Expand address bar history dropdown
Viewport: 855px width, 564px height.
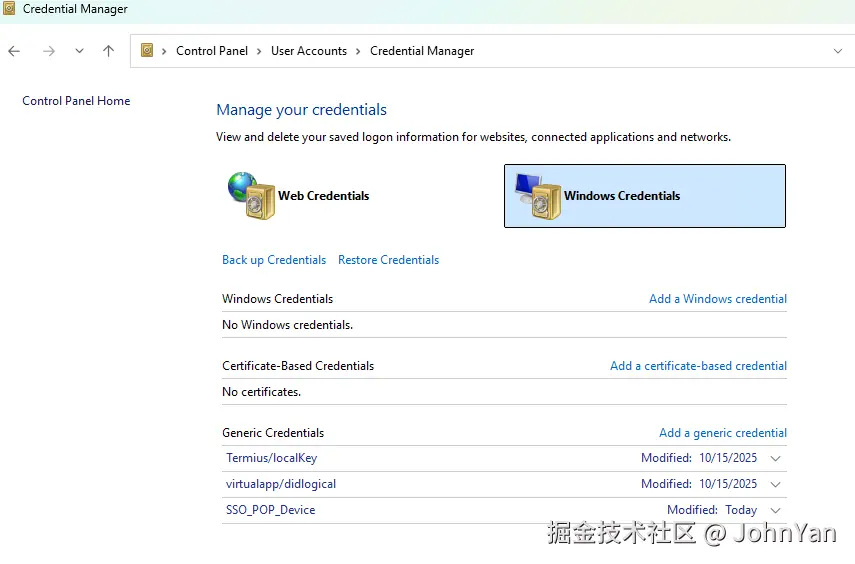[838, 51]
